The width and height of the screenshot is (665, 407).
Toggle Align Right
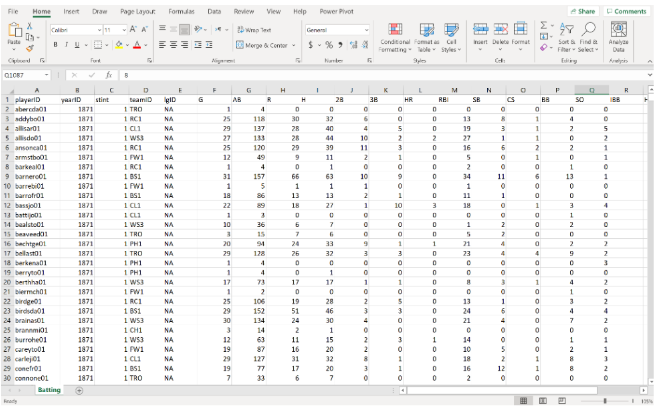click(x=184, y=45)
